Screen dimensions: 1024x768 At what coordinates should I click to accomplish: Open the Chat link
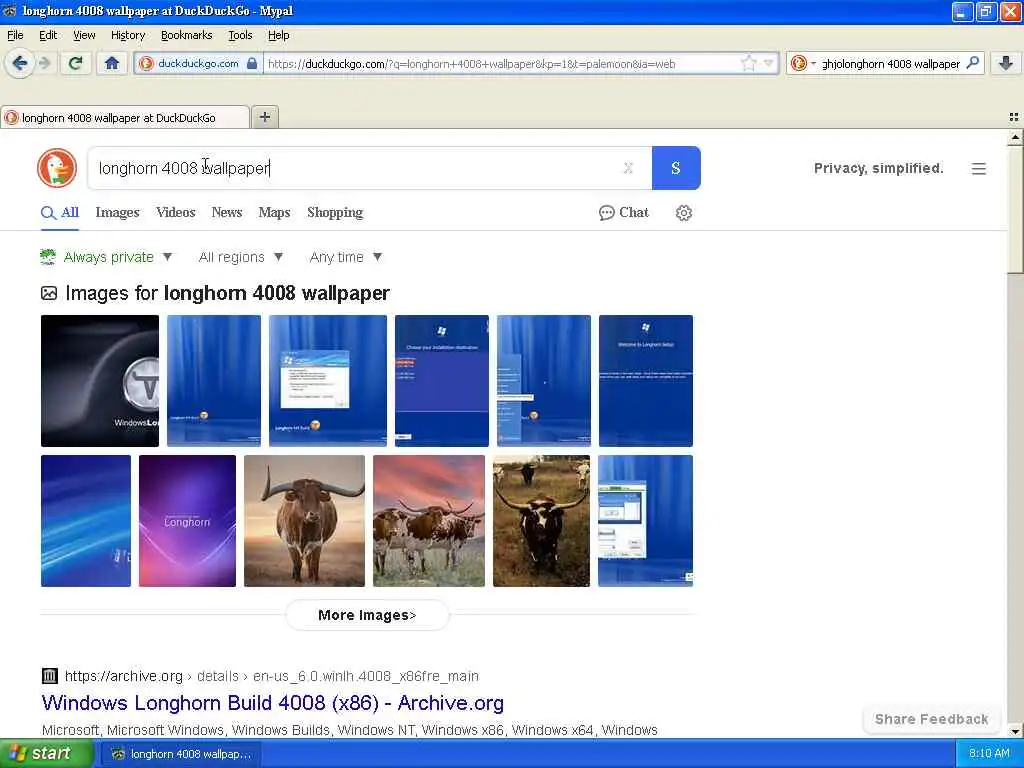(624, 212)
